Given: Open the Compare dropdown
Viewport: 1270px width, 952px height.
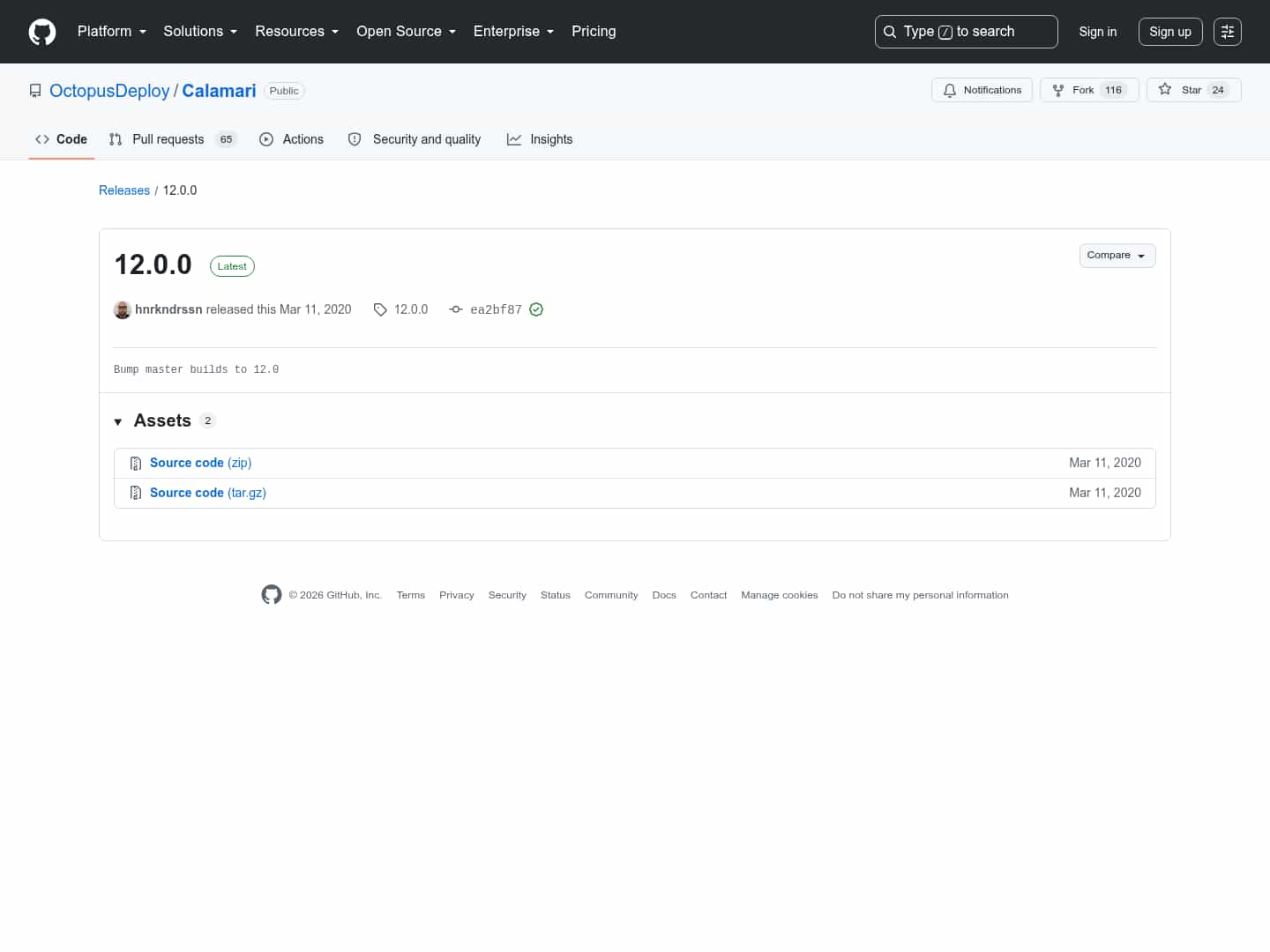Looking at the screenshot, I should 1117,256.
